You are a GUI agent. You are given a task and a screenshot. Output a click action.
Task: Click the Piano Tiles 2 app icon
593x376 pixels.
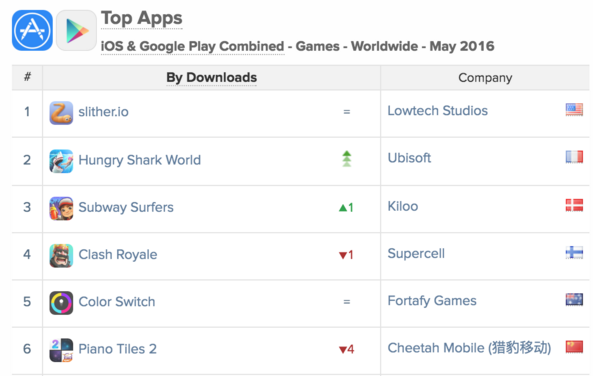61,350
